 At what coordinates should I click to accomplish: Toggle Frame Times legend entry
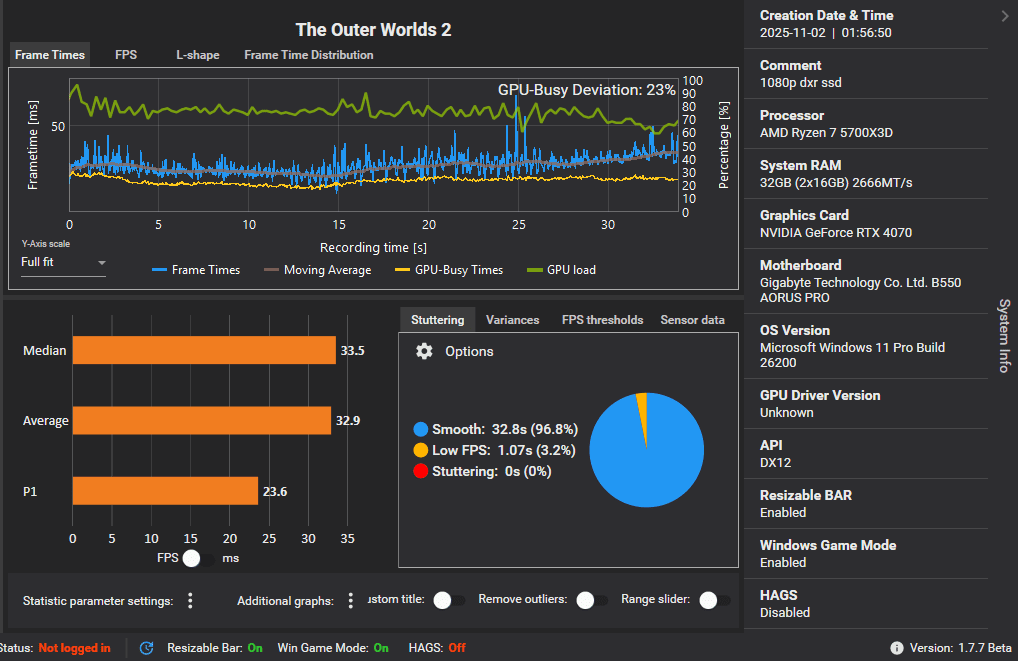[195, 270]
